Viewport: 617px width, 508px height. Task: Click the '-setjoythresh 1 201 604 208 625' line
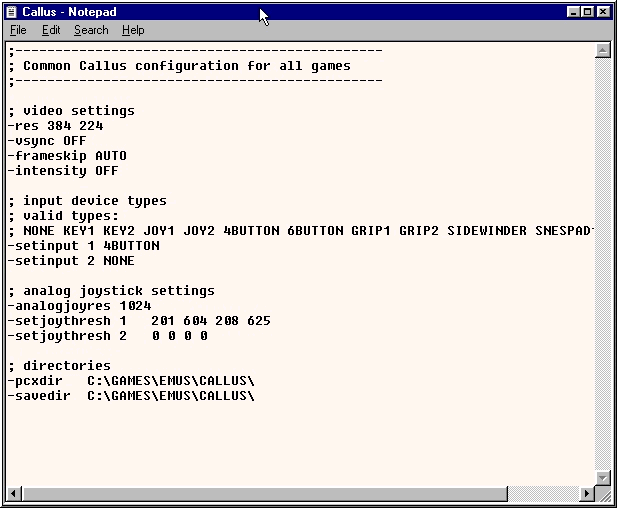pos(139,321)
